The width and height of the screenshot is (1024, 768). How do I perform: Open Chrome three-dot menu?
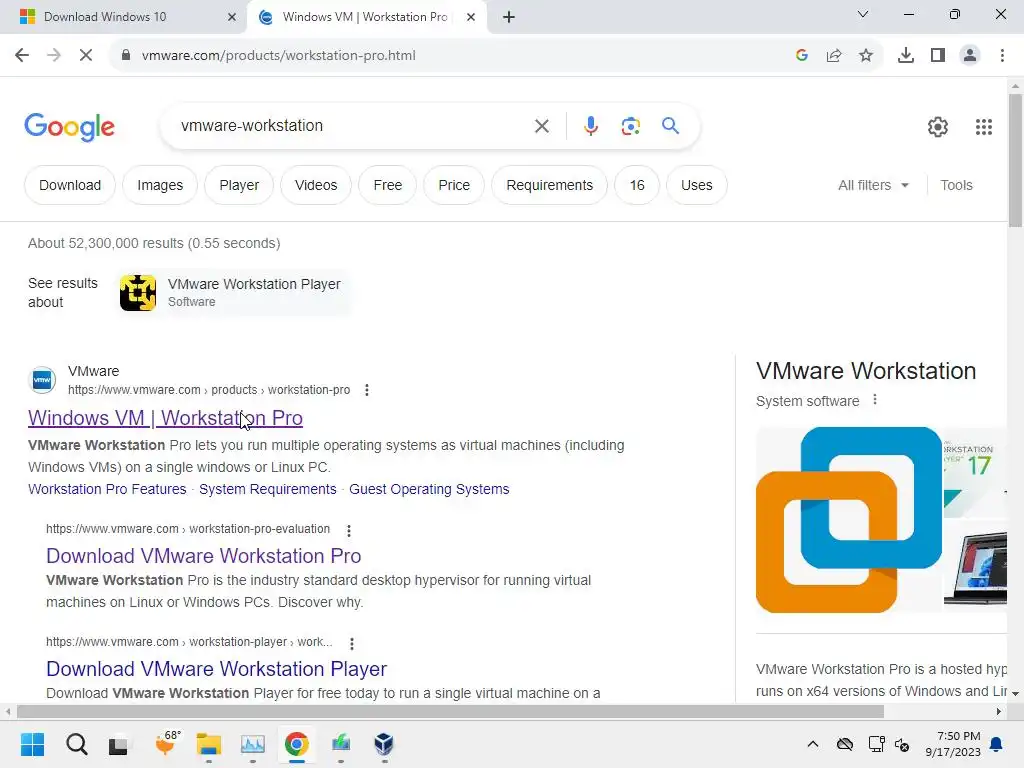pyautogui.click(x=1002, y=56)
